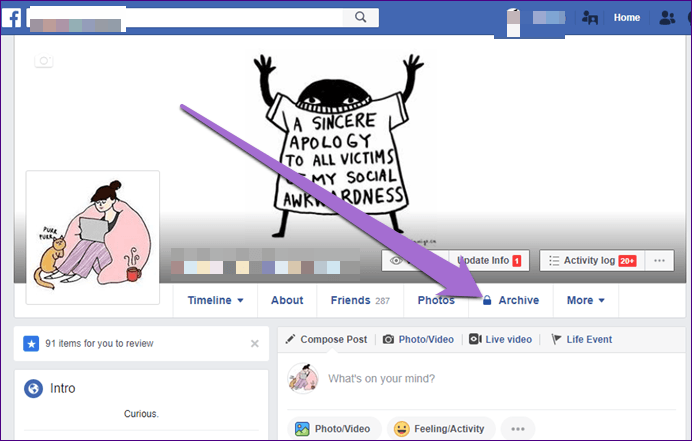Viewport: 692px width, 441px height.
Task: Switch to the About tab
Action: point(287,300)
